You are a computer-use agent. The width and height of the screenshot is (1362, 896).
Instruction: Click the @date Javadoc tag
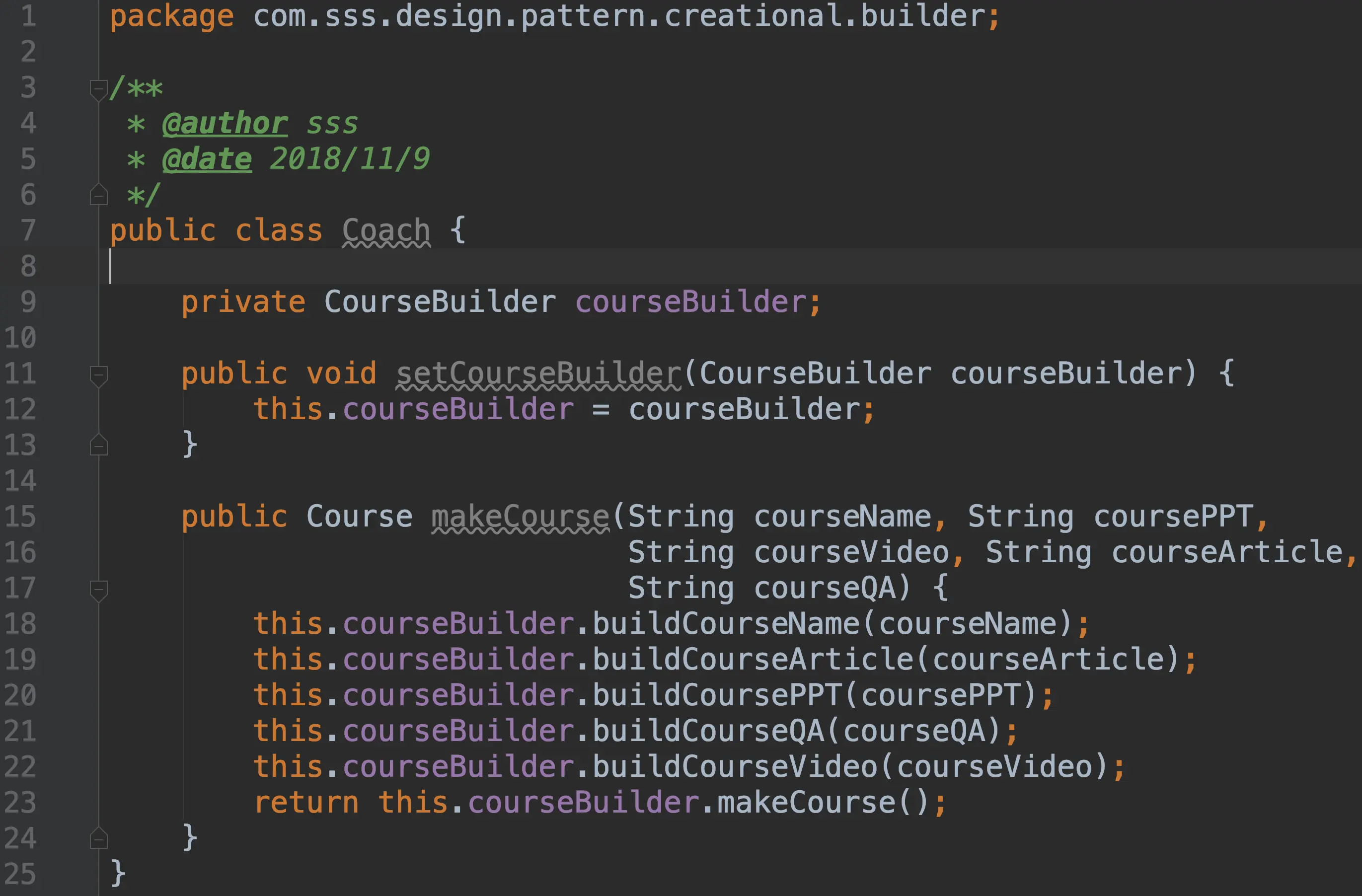pyautogui.click(x=207, y=159)
